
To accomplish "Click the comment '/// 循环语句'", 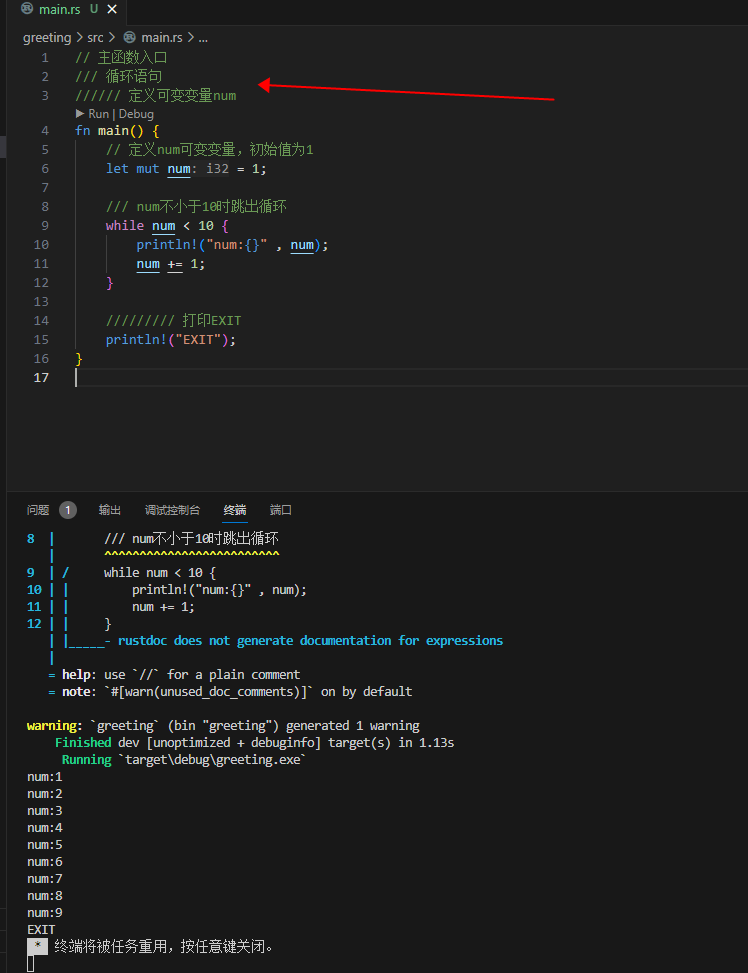I will pyautogui.click(x=119, y=76).
